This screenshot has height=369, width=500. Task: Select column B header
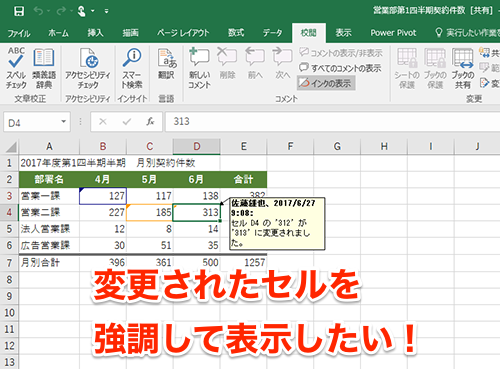point(103,147)
